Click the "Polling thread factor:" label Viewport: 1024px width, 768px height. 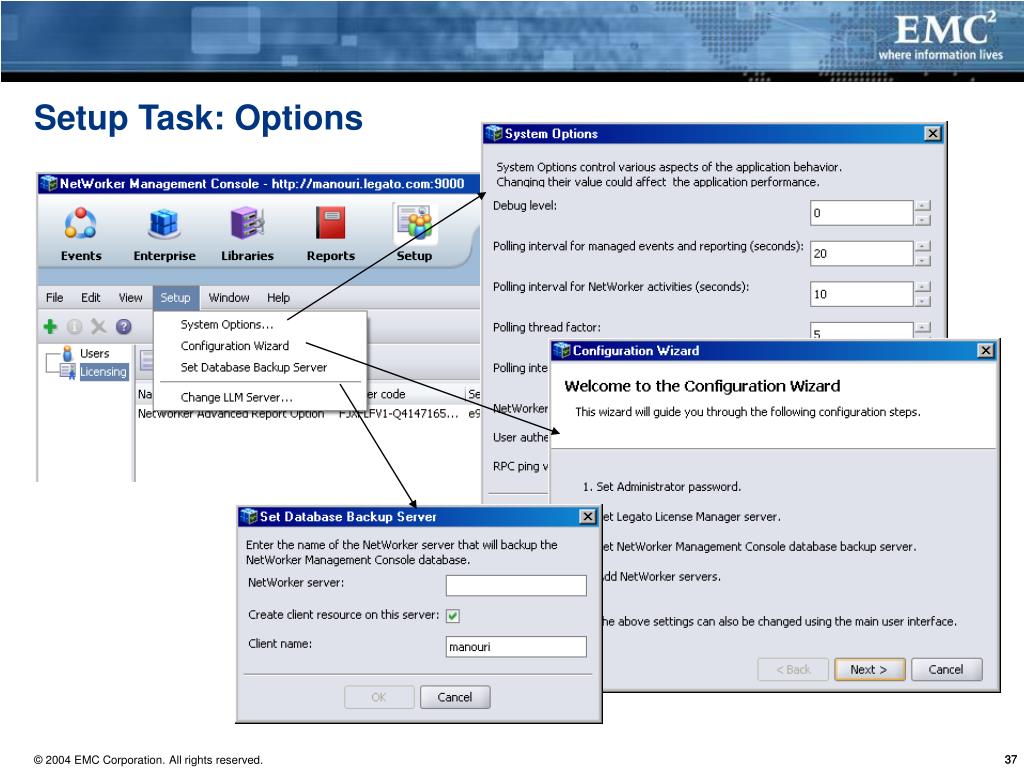click(547, 327)
